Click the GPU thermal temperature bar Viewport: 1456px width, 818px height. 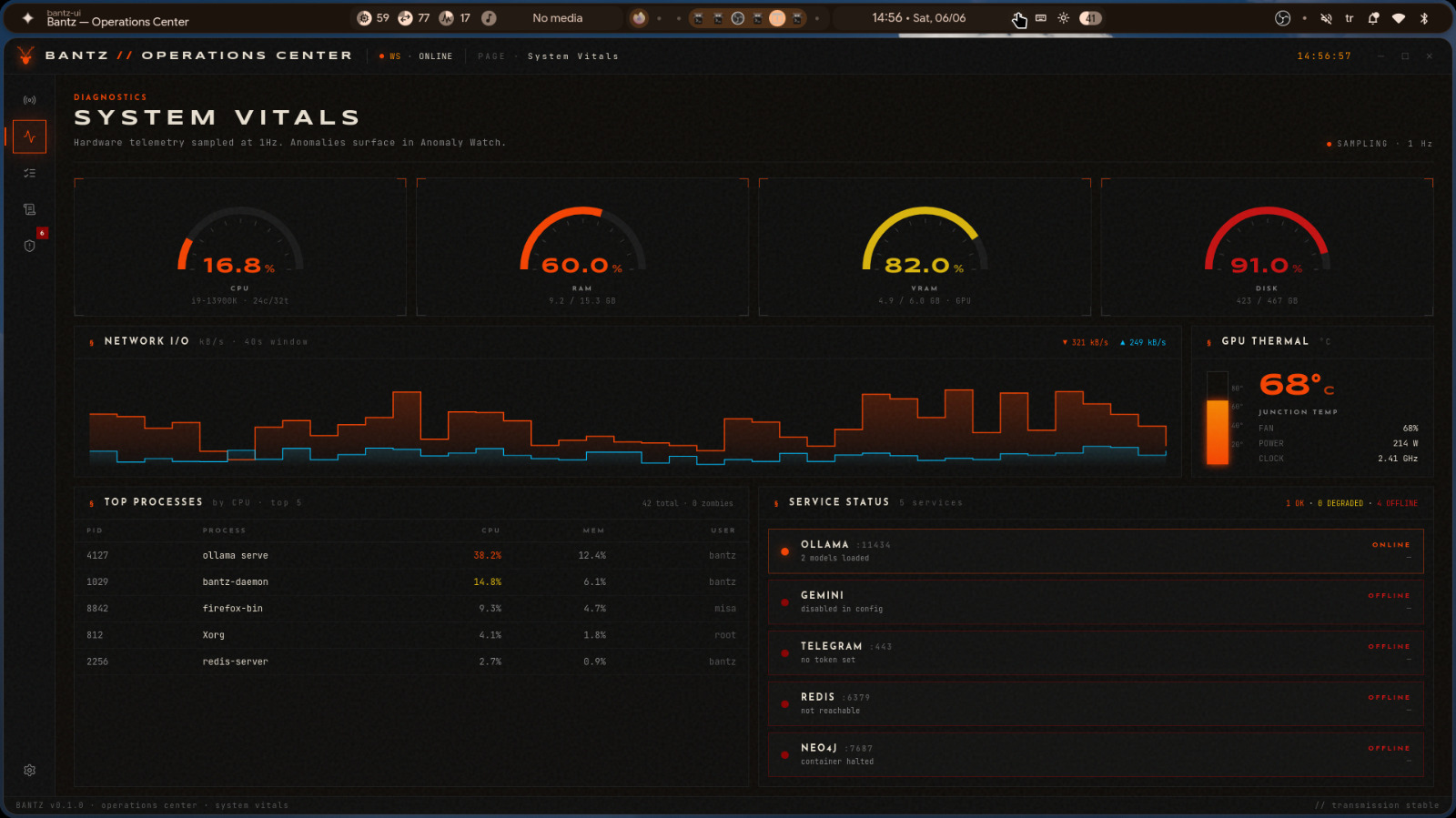pos(1217,418)
